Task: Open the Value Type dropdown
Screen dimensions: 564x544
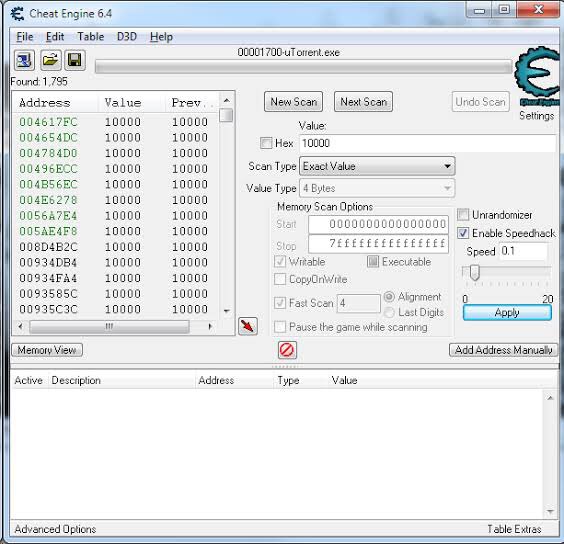Action: 377,188
